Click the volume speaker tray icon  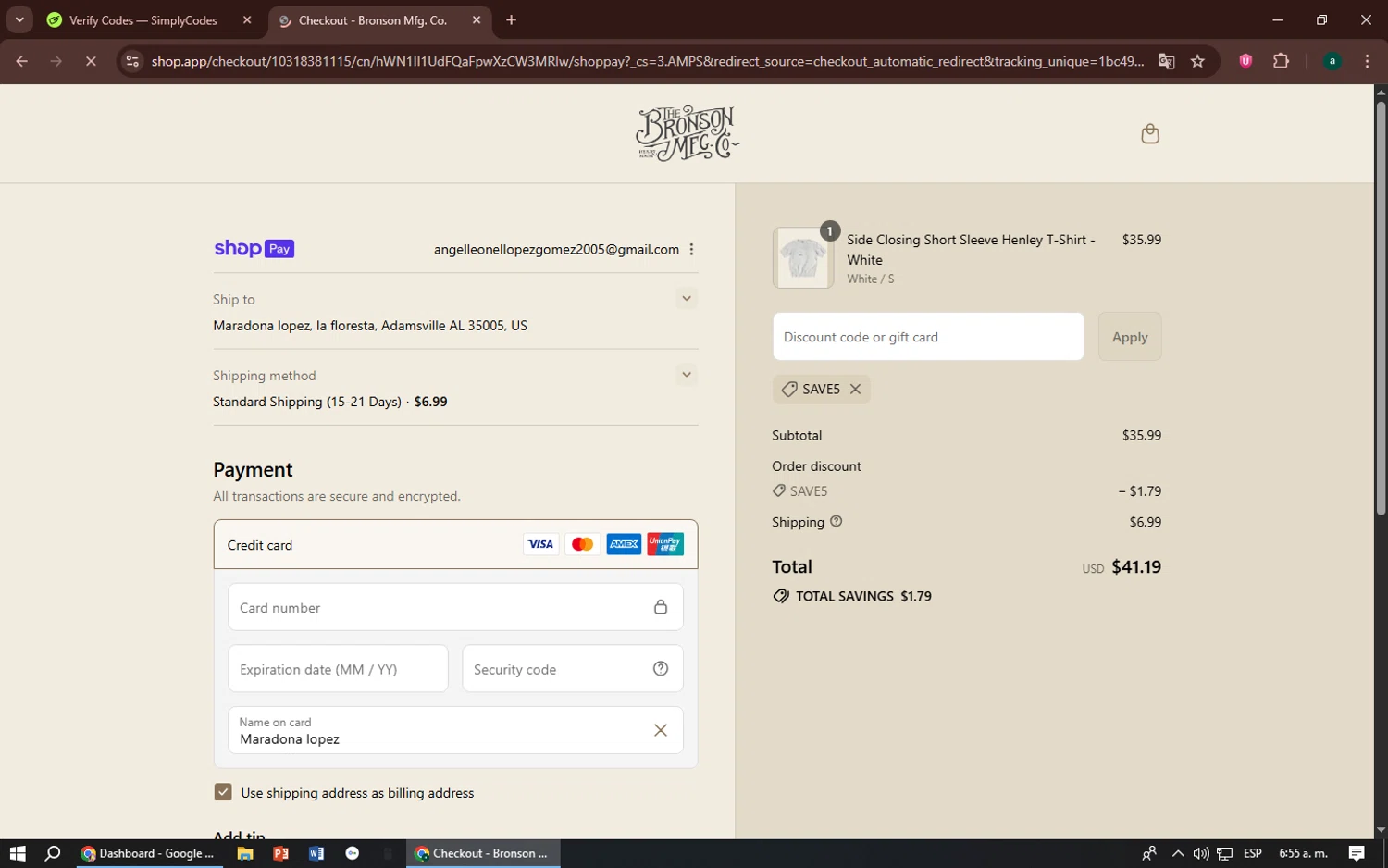[1201, 853]
